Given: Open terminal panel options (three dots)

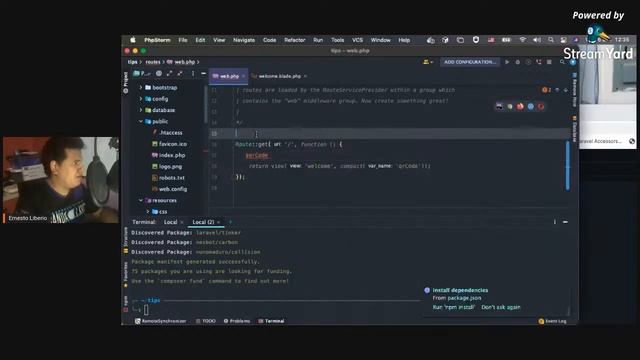Looking at the screenshot, I should pyautogui.click(x=554, y=222).
